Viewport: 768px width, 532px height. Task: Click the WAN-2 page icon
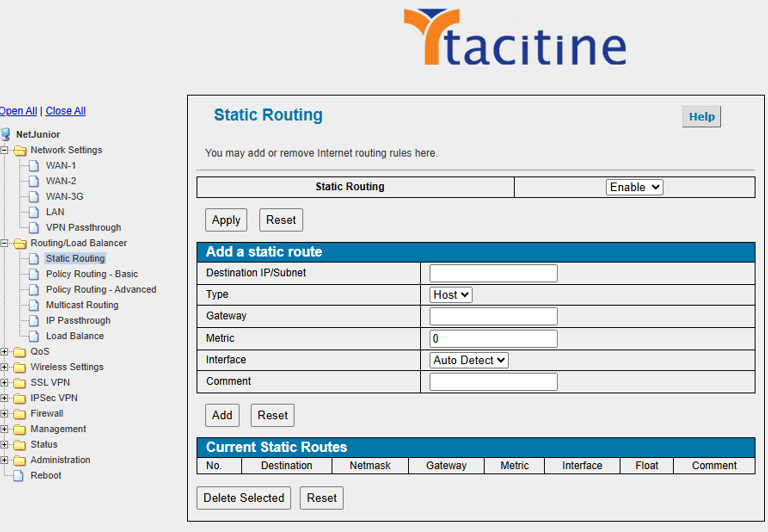pyautogui.click(x=34, y=181)
